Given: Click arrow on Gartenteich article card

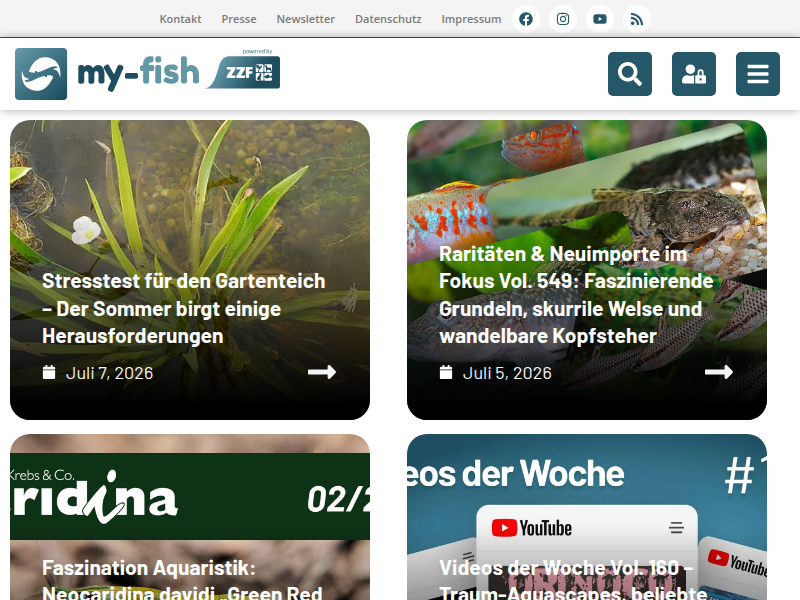Looking at the screenshot, I should (322, 372).
